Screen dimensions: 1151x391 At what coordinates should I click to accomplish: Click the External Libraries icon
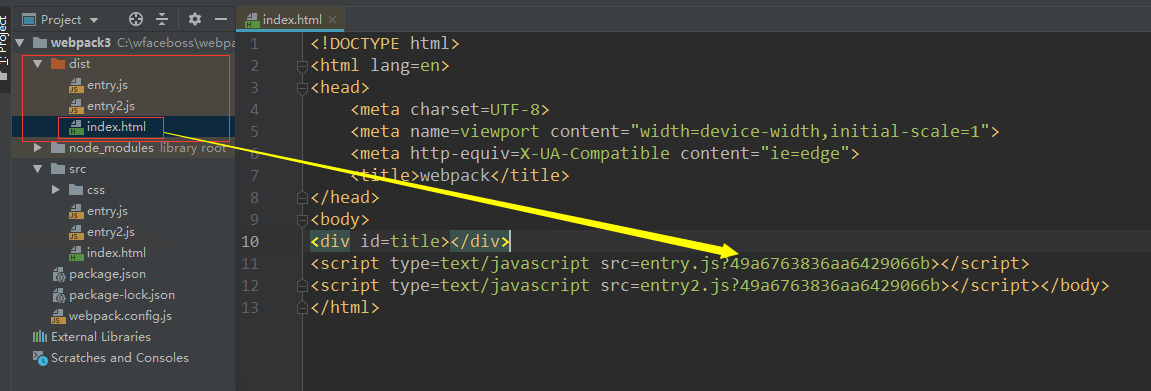[x=40, y=337]
